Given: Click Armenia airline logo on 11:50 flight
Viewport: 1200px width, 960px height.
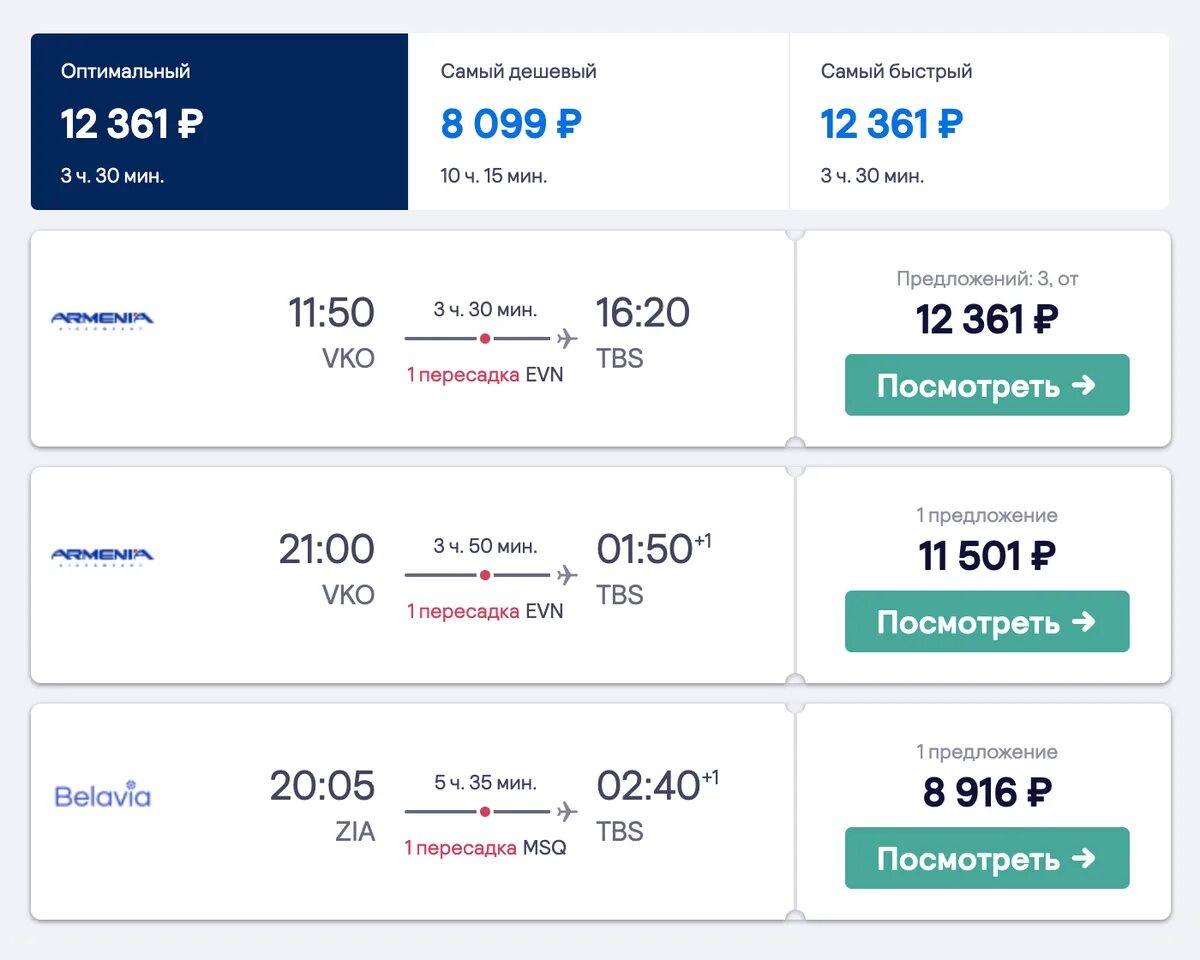Looking at the screenshot, I should pos(102,320).
